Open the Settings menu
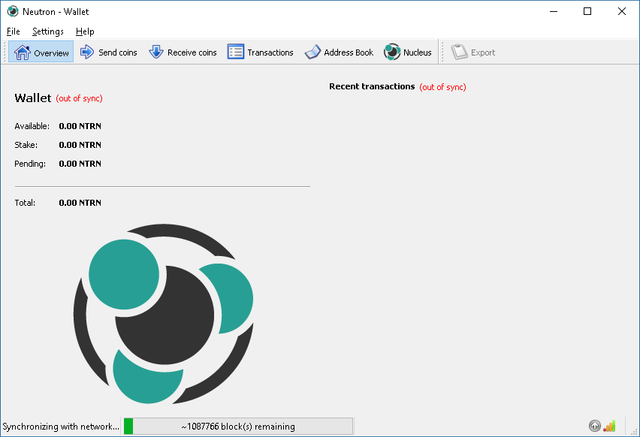This screenshot has width=640, height=437. click(x=48, y=31)
